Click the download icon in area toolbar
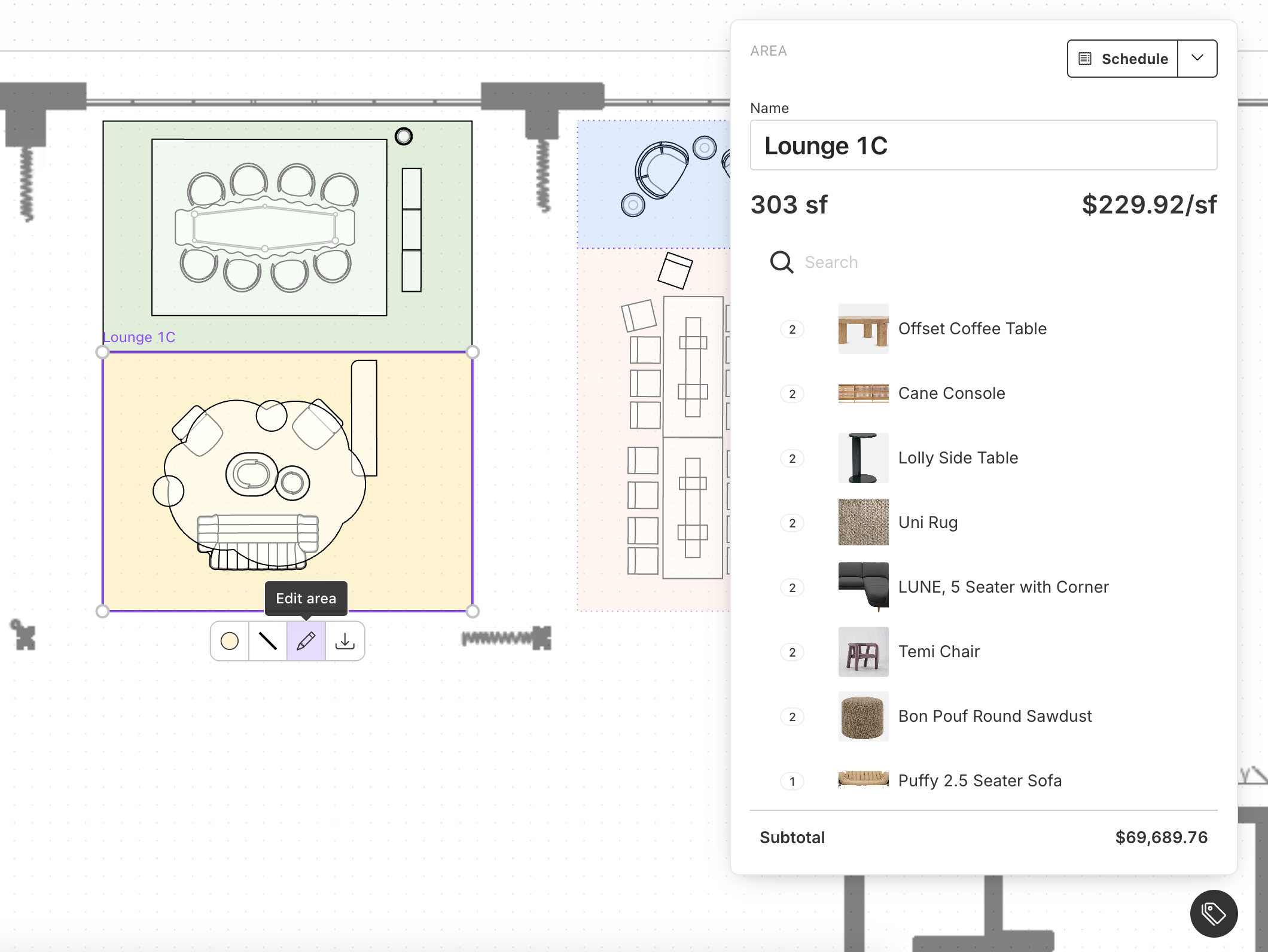1268x952 pixels. [x=345, y=641]
